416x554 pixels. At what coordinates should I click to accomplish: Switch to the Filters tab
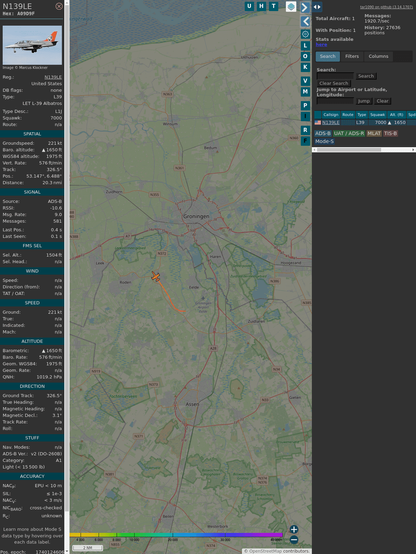(352, 57)
